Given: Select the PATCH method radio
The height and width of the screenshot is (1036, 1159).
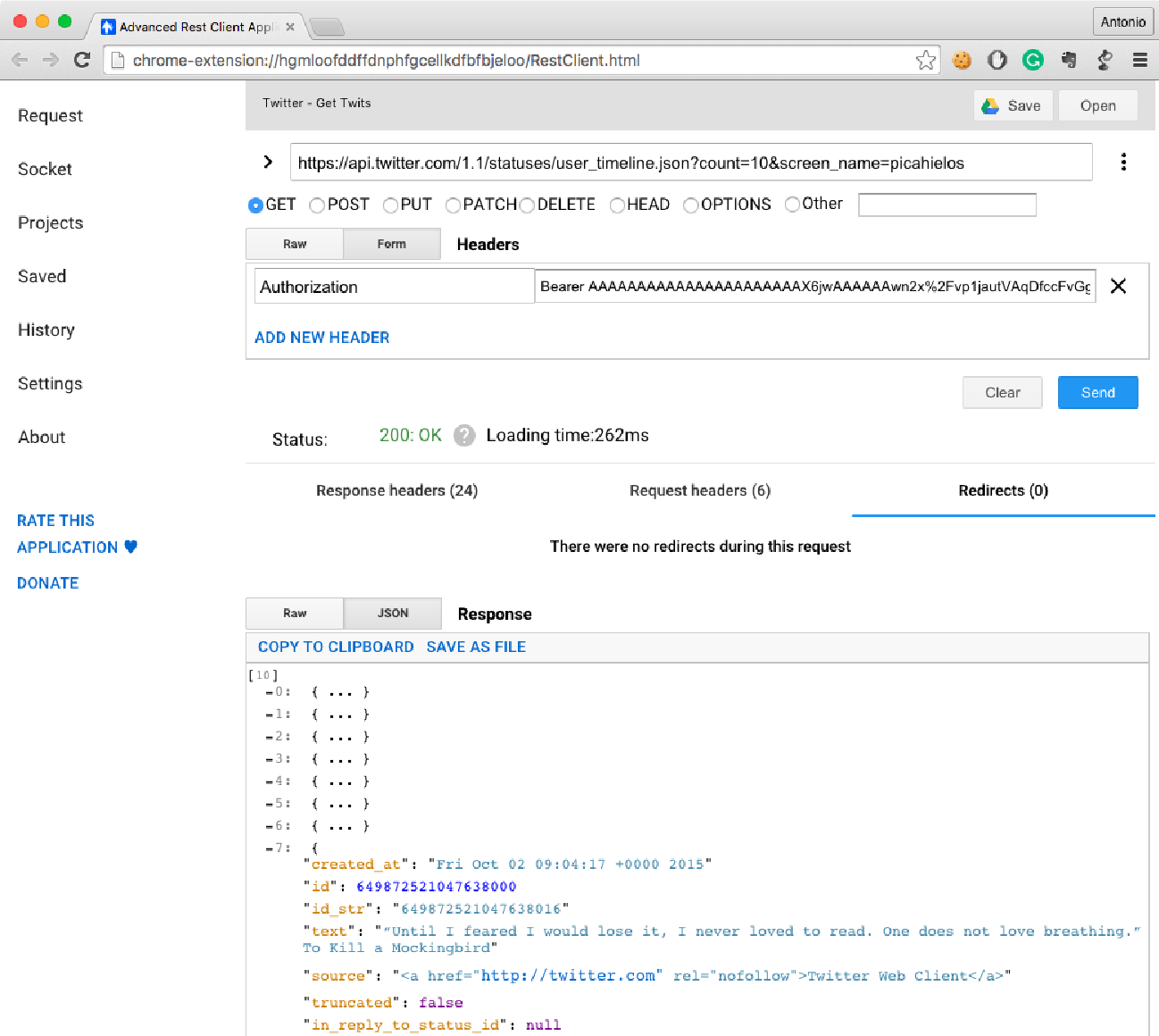Looking at the screenshot, I should [453, 205].
